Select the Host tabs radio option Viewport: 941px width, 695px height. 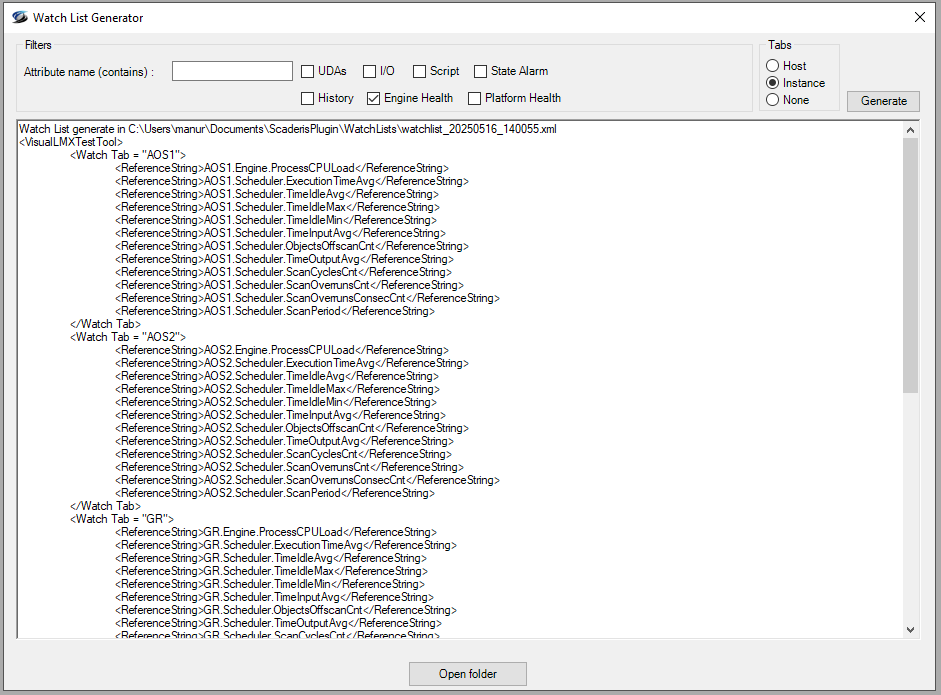point(773,66)
